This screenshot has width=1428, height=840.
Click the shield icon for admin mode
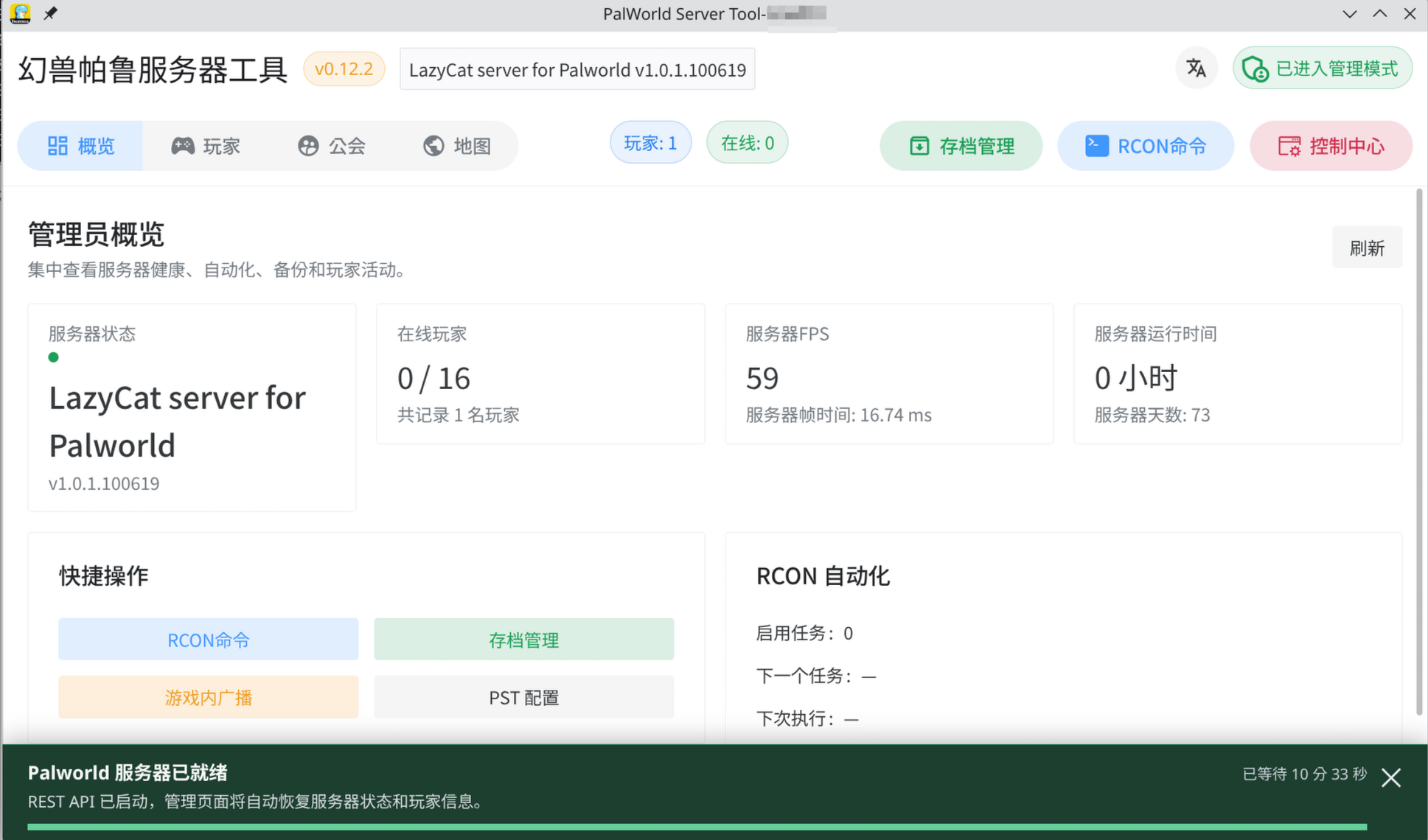pos(1255,69)
